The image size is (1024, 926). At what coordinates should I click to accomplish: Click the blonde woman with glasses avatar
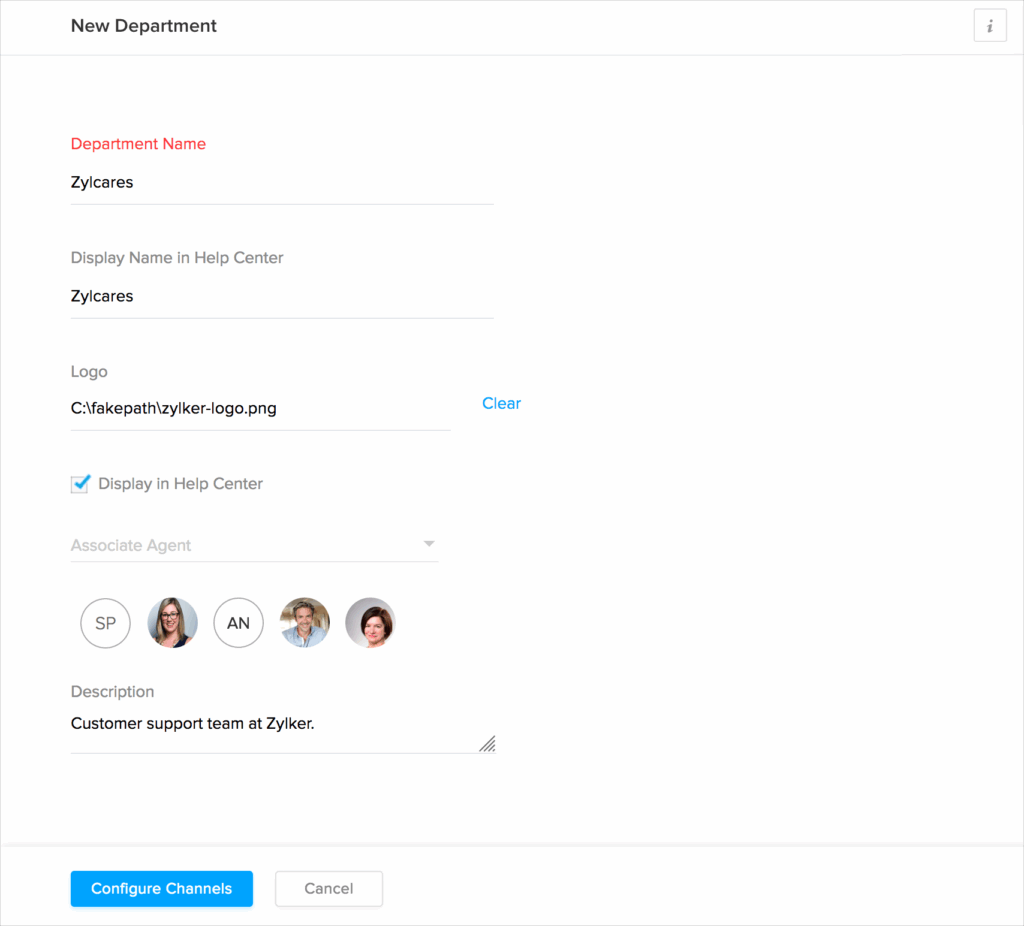coord(172,623)
